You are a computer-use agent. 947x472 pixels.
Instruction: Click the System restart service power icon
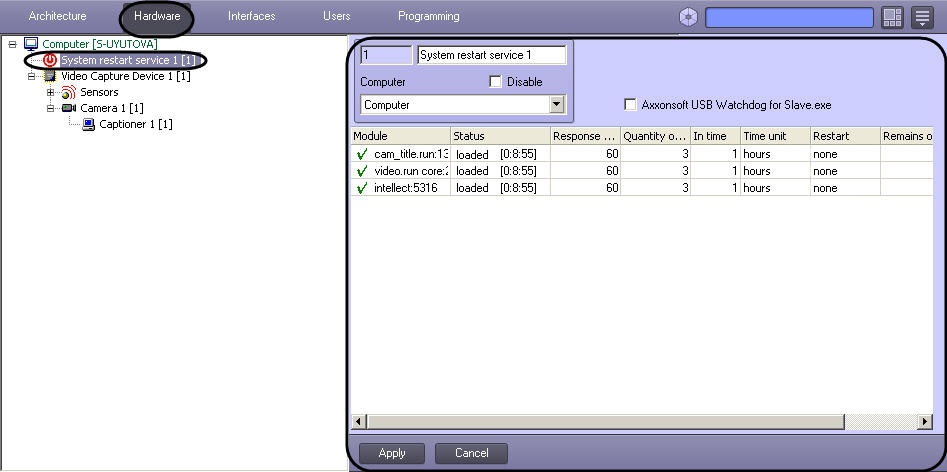point(50,61)
